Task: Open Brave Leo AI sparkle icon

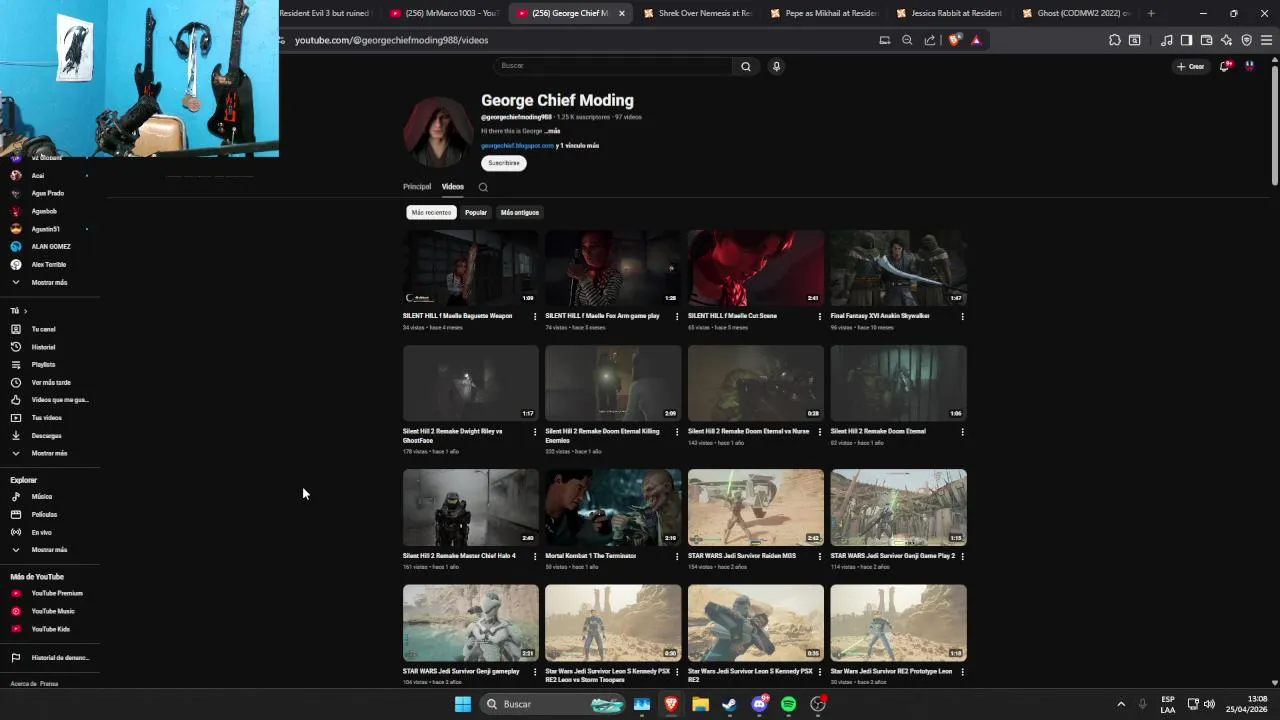Action: click(1226, 40)
